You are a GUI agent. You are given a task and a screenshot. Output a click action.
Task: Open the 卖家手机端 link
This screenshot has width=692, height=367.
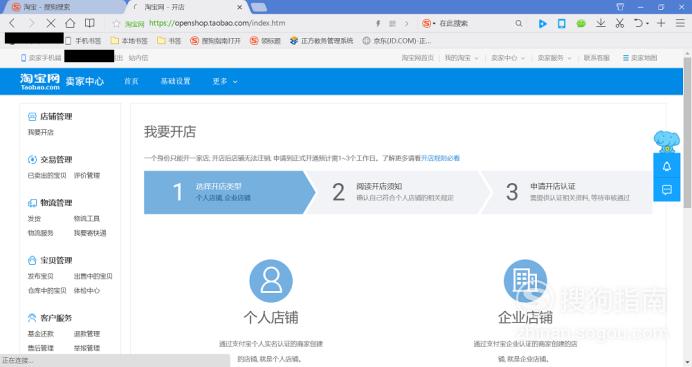click(41, 58)
